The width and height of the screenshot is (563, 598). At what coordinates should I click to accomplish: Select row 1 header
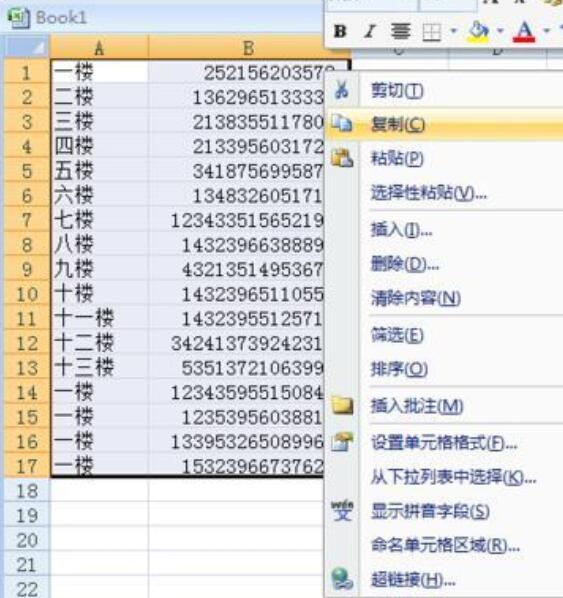tap(27, 72)
